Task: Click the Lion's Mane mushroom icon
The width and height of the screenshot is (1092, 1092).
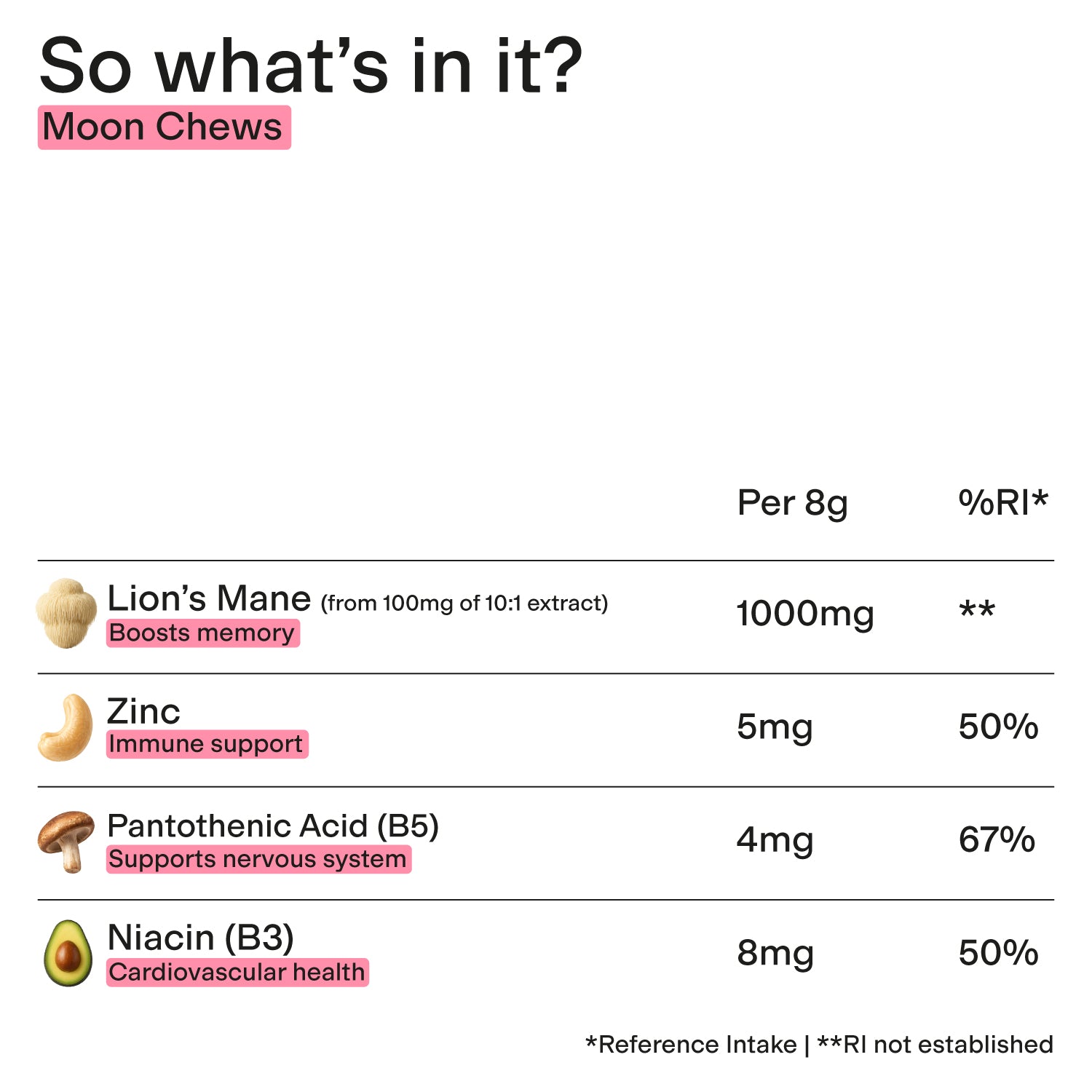Action: (66, 613)
